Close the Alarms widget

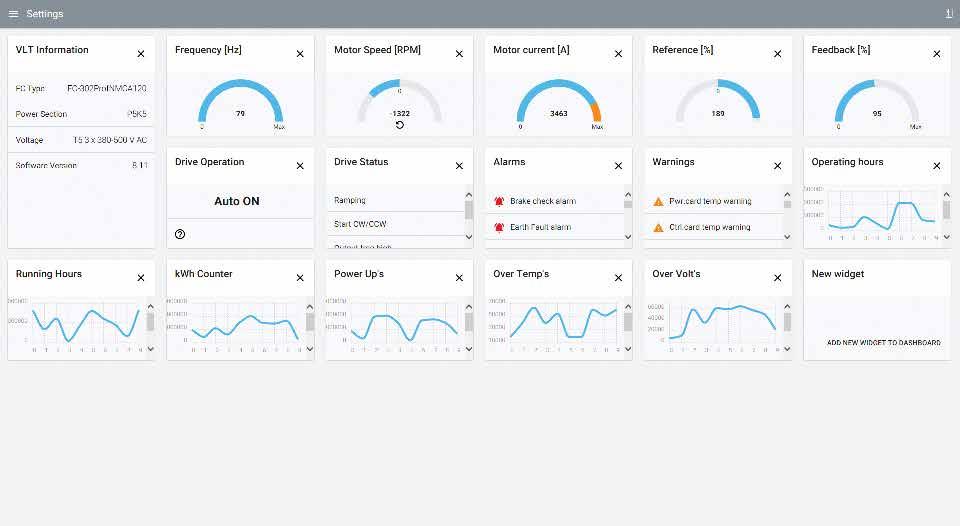(x=618, y=166)
